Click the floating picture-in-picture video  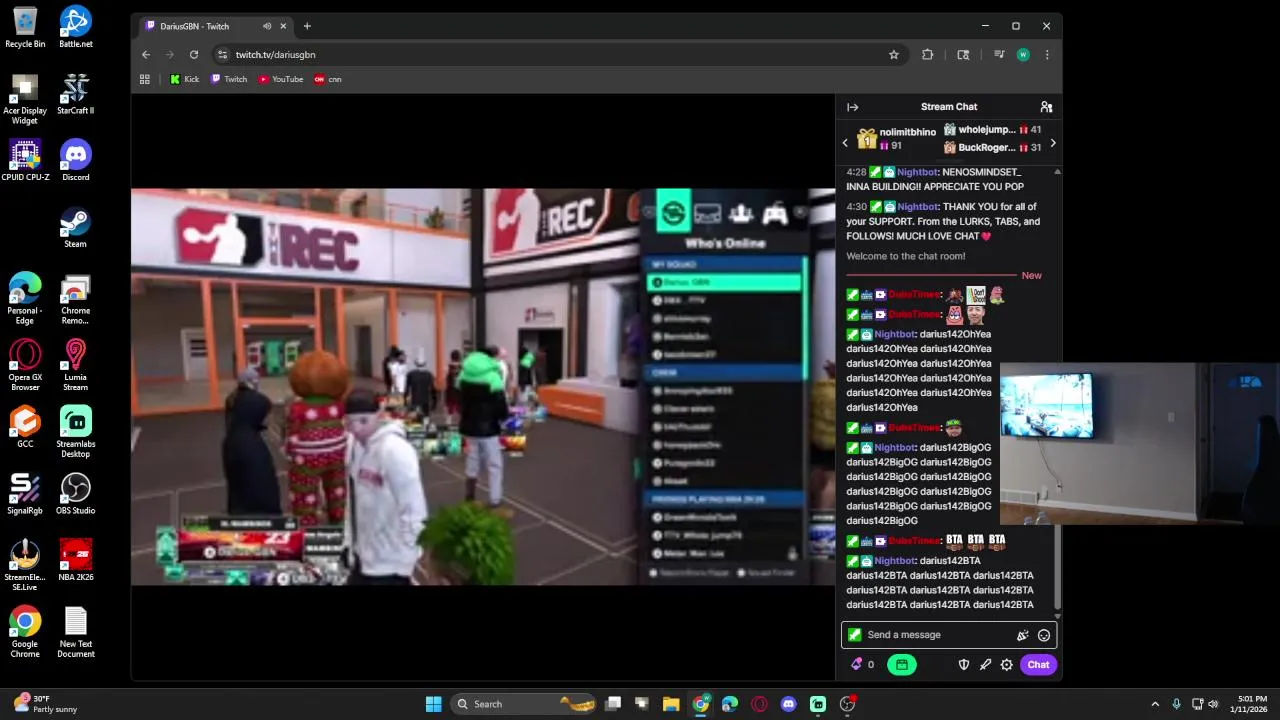coord(1140,443)
